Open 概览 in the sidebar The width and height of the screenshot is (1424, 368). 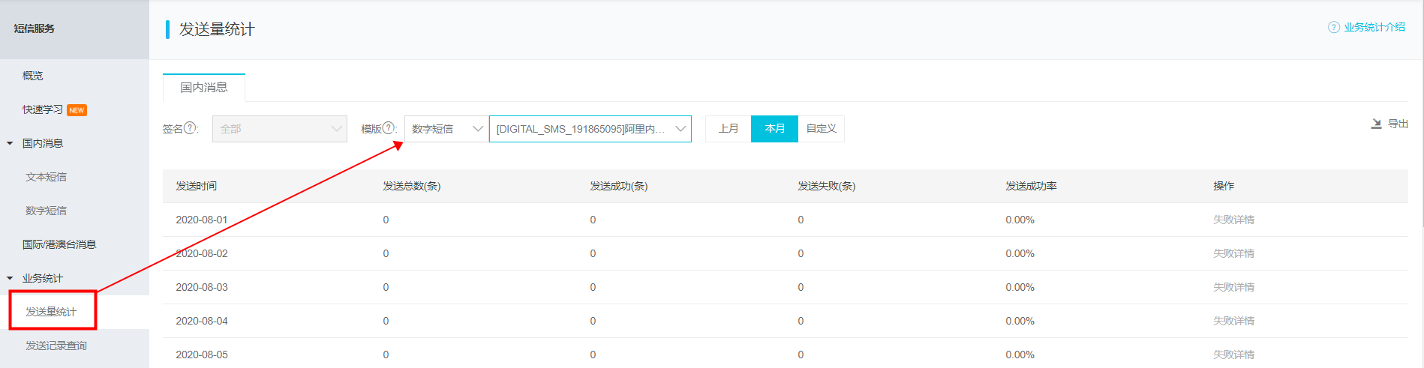[x=33, y=75]
